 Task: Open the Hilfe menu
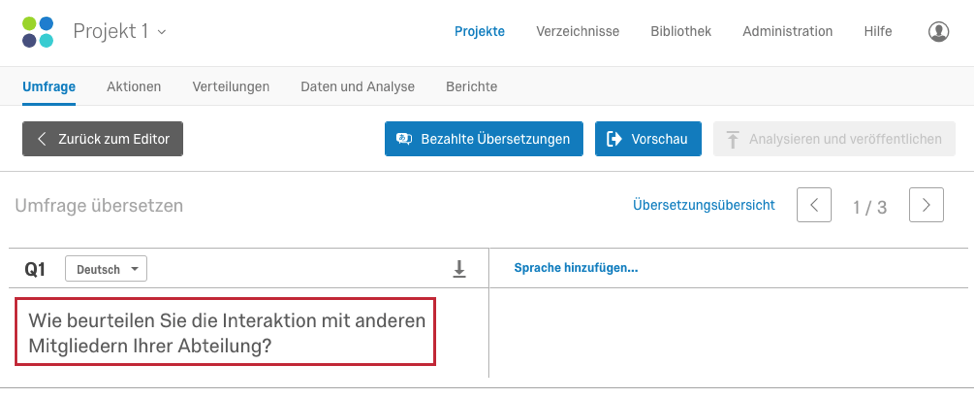pos(878,32)
